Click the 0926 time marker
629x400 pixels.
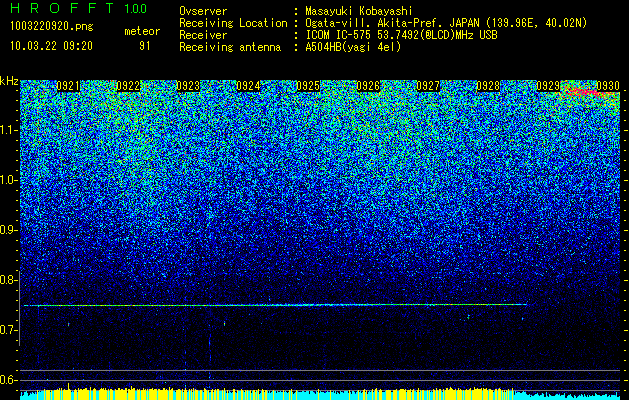point(368,86)
